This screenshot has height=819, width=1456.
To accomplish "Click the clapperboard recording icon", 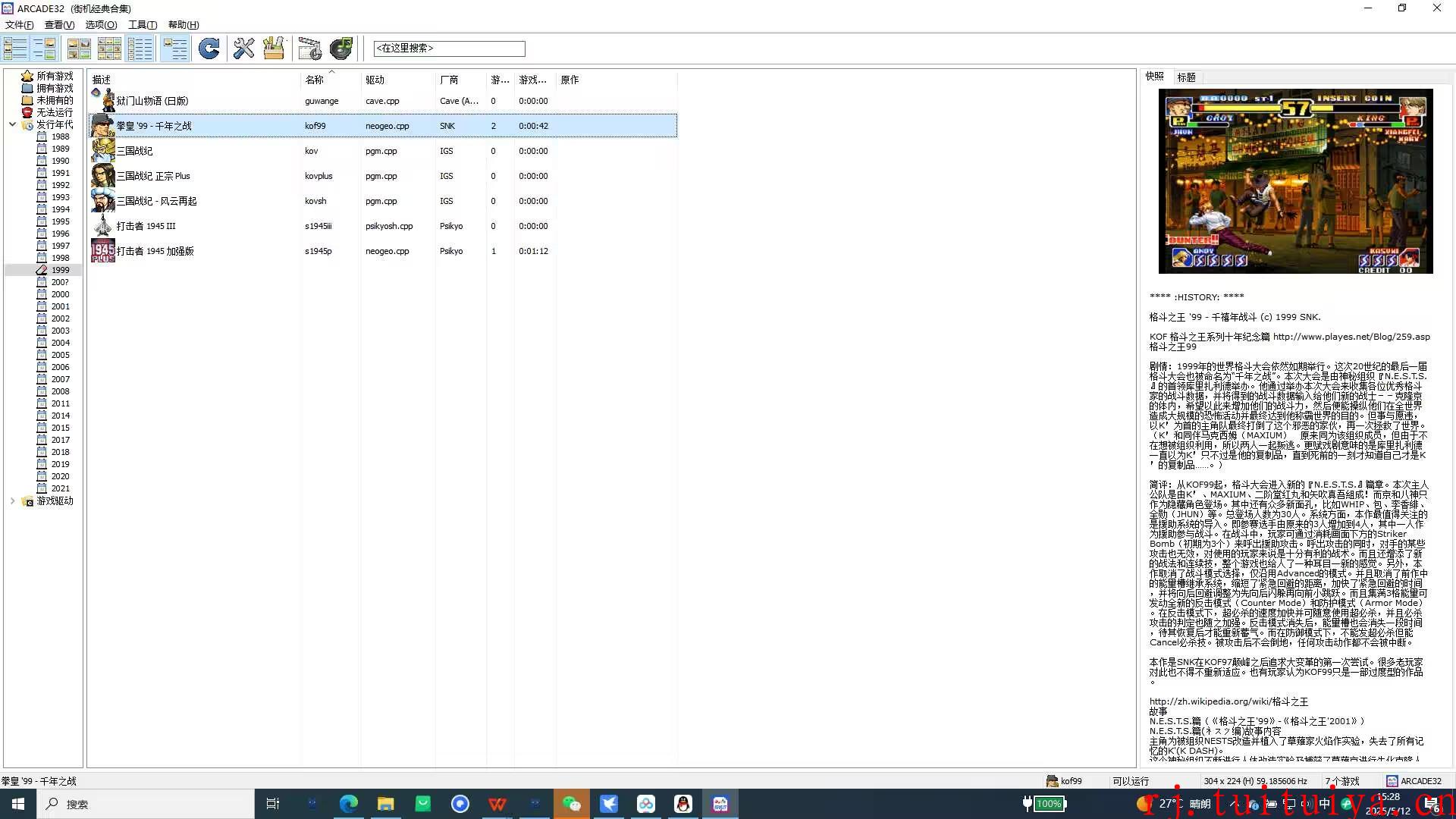I will (309, 49).
